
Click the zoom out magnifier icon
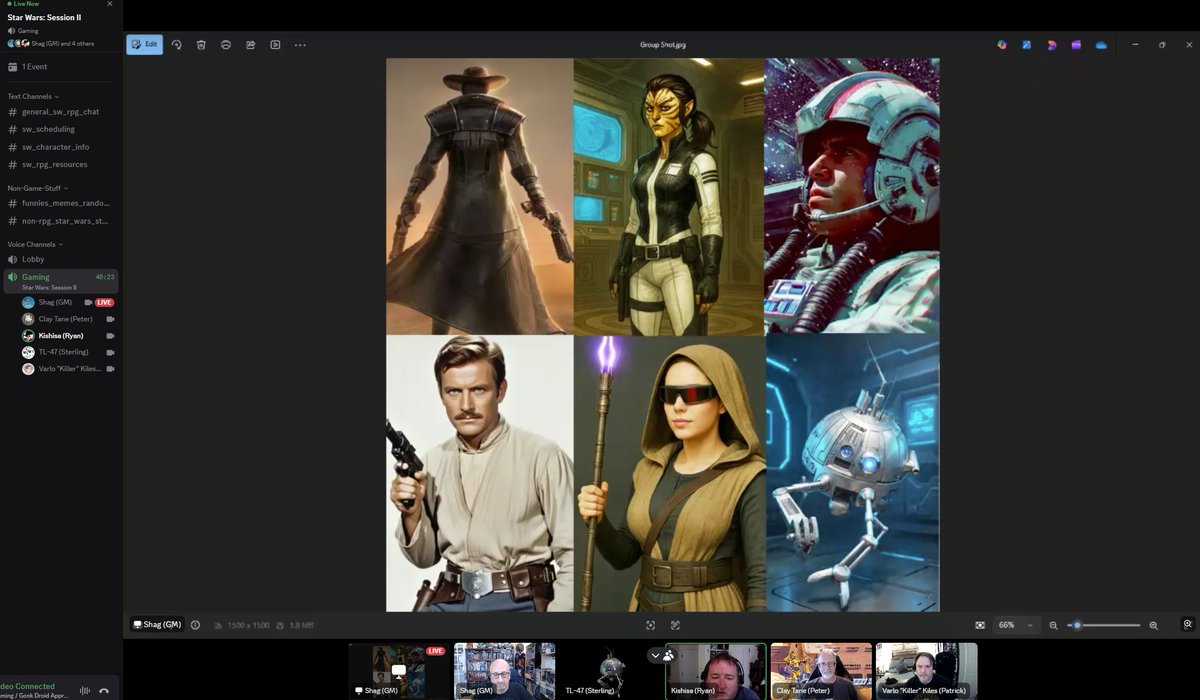(x=1053, y=625)
